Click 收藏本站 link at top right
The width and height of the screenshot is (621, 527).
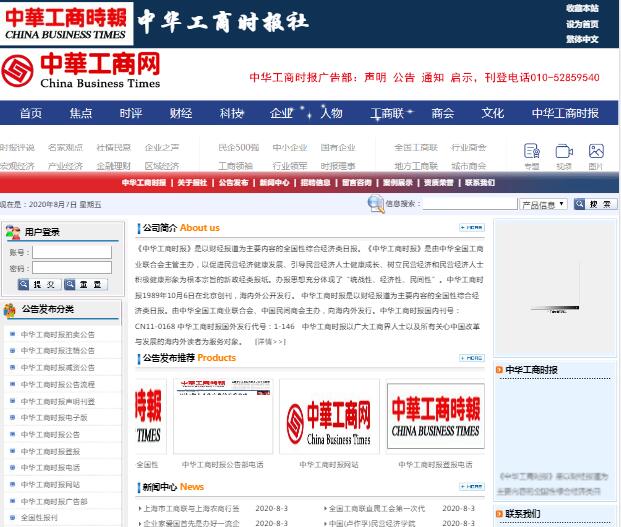(x=582, y=8)
